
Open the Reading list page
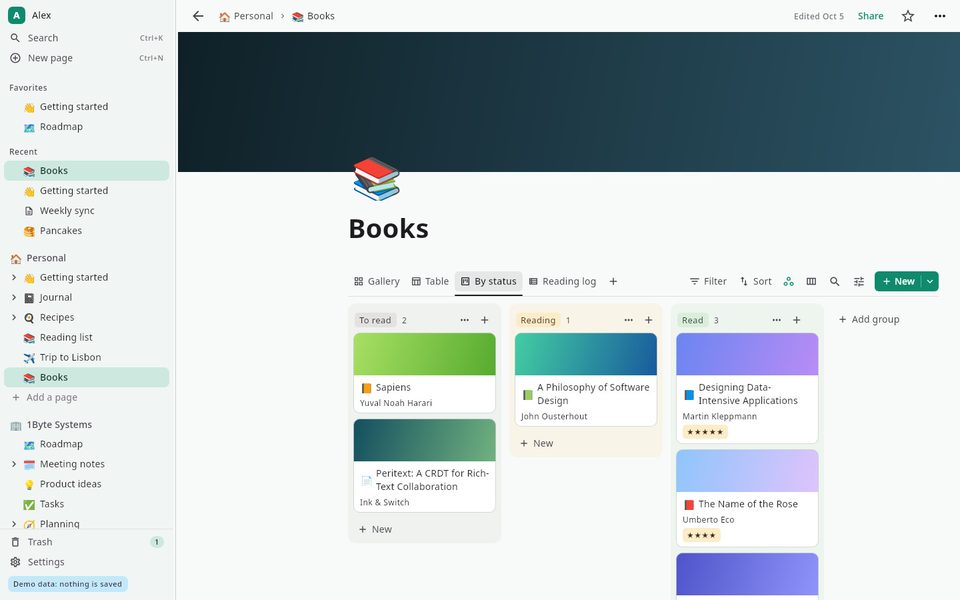86,337
